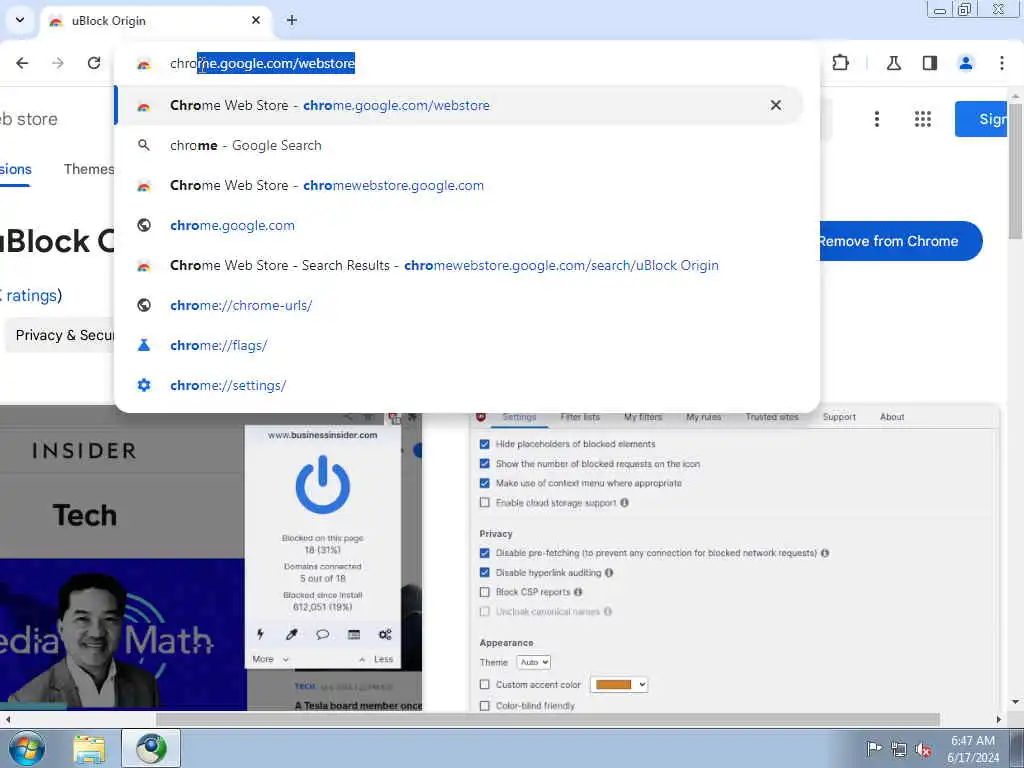
Task: Open a new tab with plus button
Action: 292,20
